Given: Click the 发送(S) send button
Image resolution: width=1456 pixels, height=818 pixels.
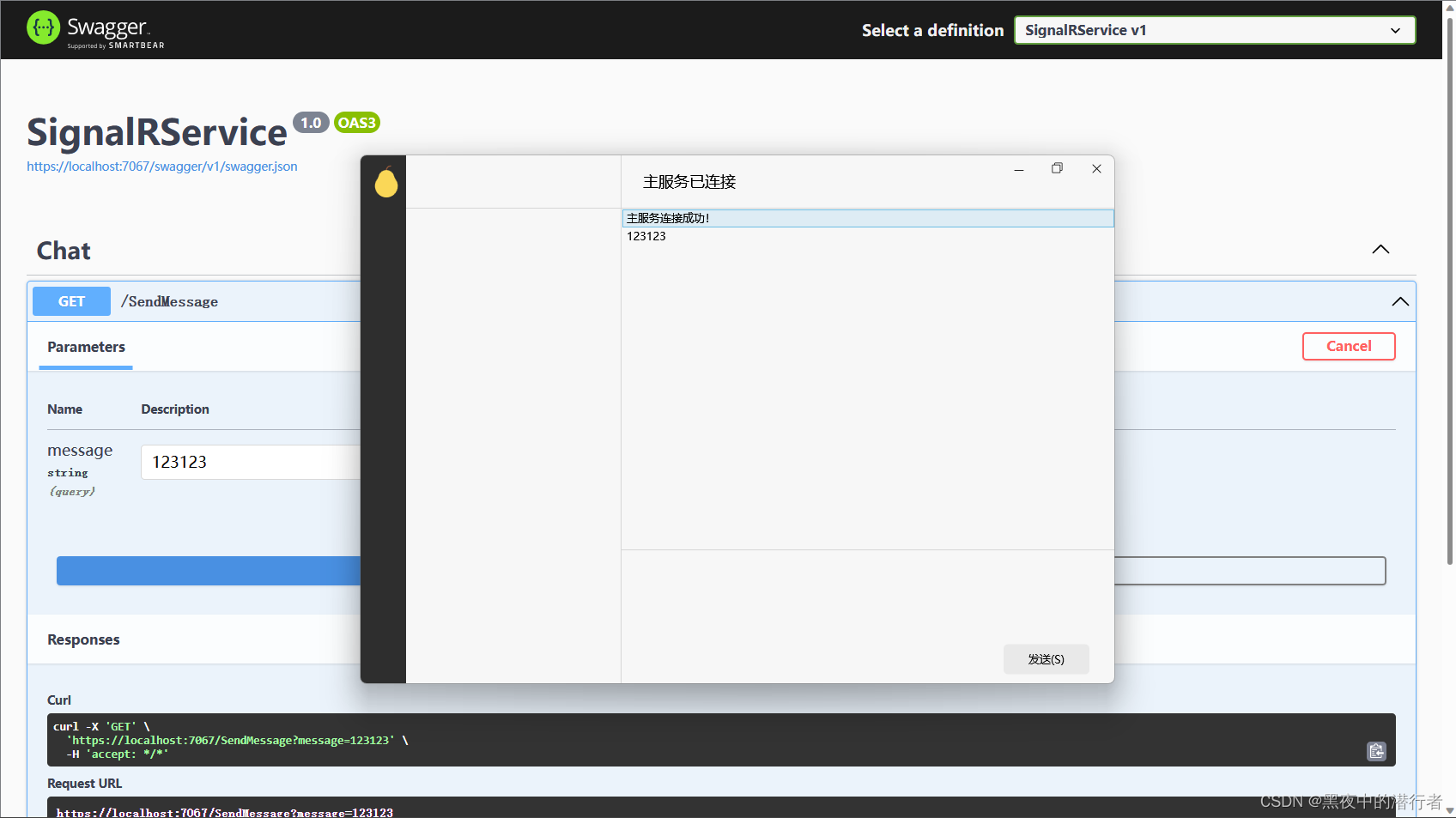Looking at the screenshot, I should click(1046, 659).
